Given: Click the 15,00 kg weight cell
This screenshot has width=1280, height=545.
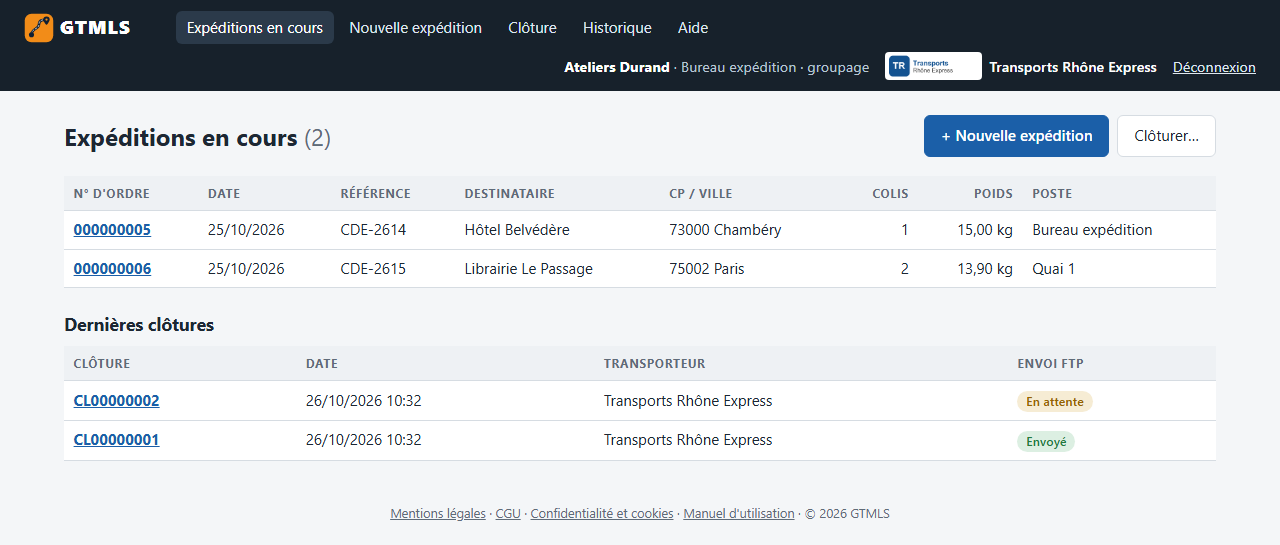Looking at the screenshot, I should 985,230.
